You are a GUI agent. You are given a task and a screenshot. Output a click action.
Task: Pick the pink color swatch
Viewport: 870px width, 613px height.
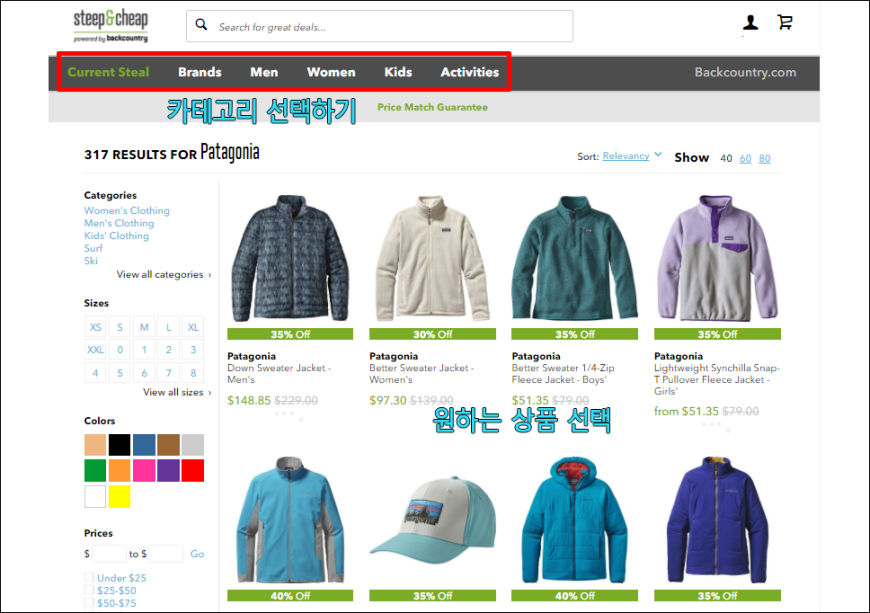(x=144, y=470)
